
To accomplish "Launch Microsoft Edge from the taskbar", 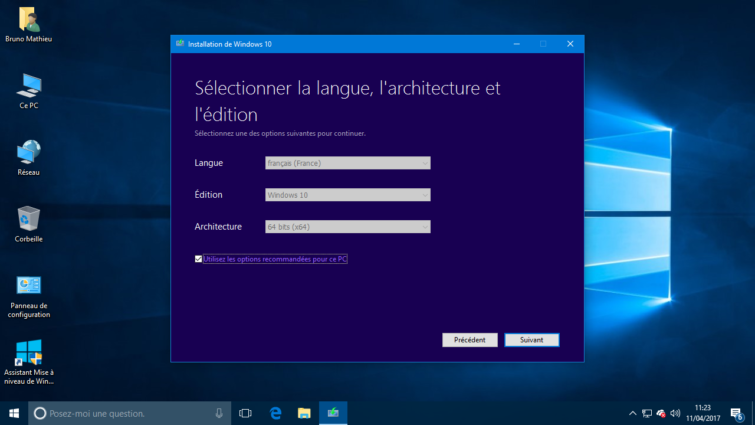I will click(x=275, y=413).
